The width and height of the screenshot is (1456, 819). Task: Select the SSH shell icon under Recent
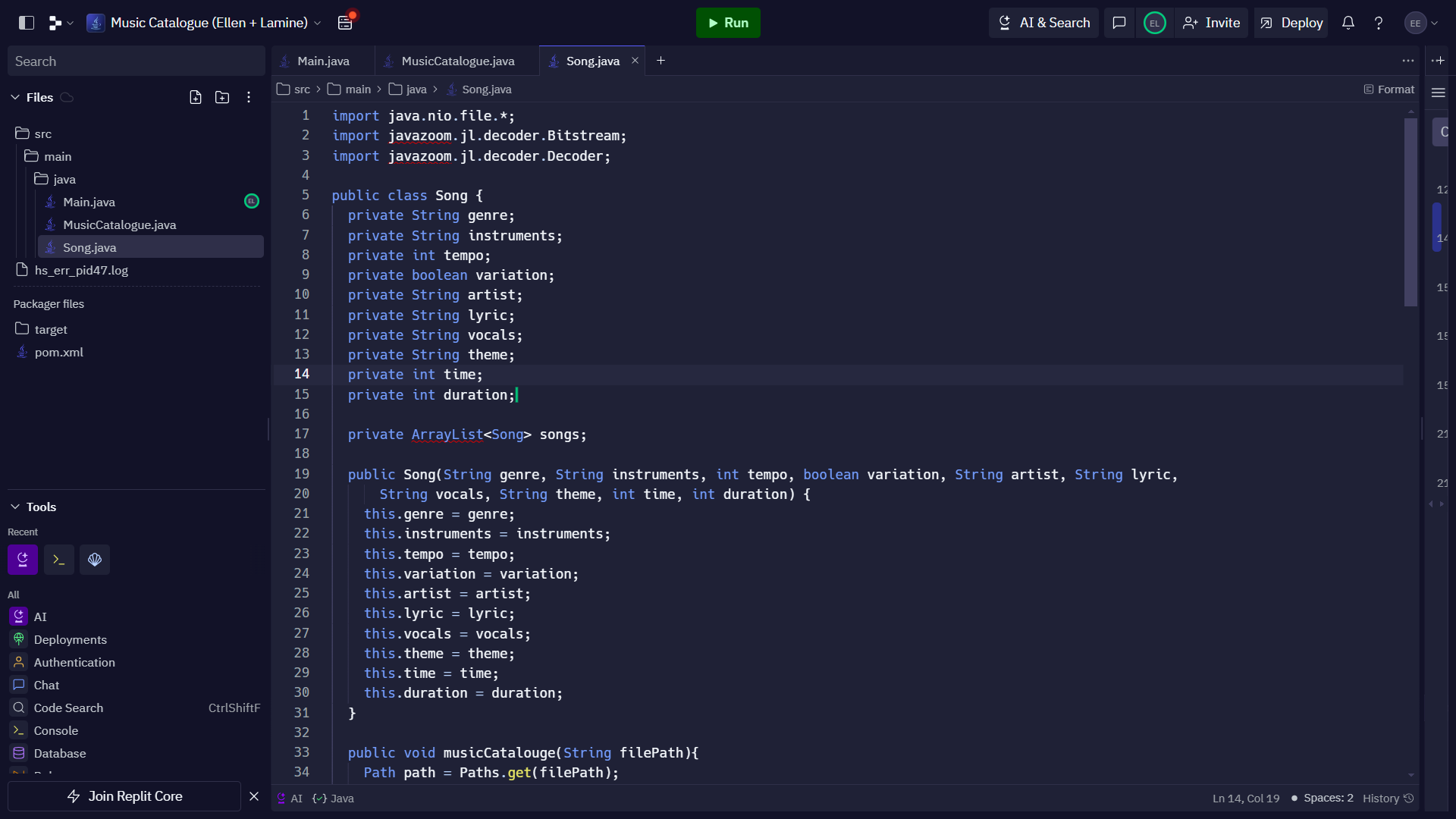tap(95, 560)
